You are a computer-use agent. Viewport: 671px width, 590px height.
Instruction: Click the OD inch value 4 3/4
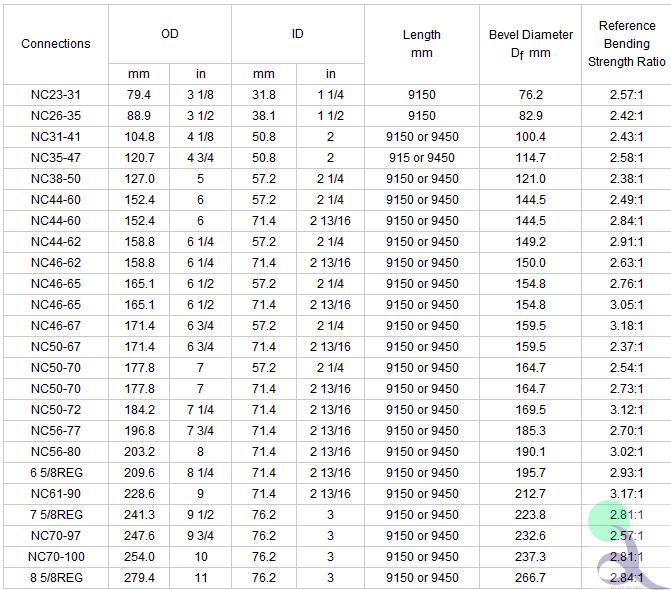tap(200, 157)
